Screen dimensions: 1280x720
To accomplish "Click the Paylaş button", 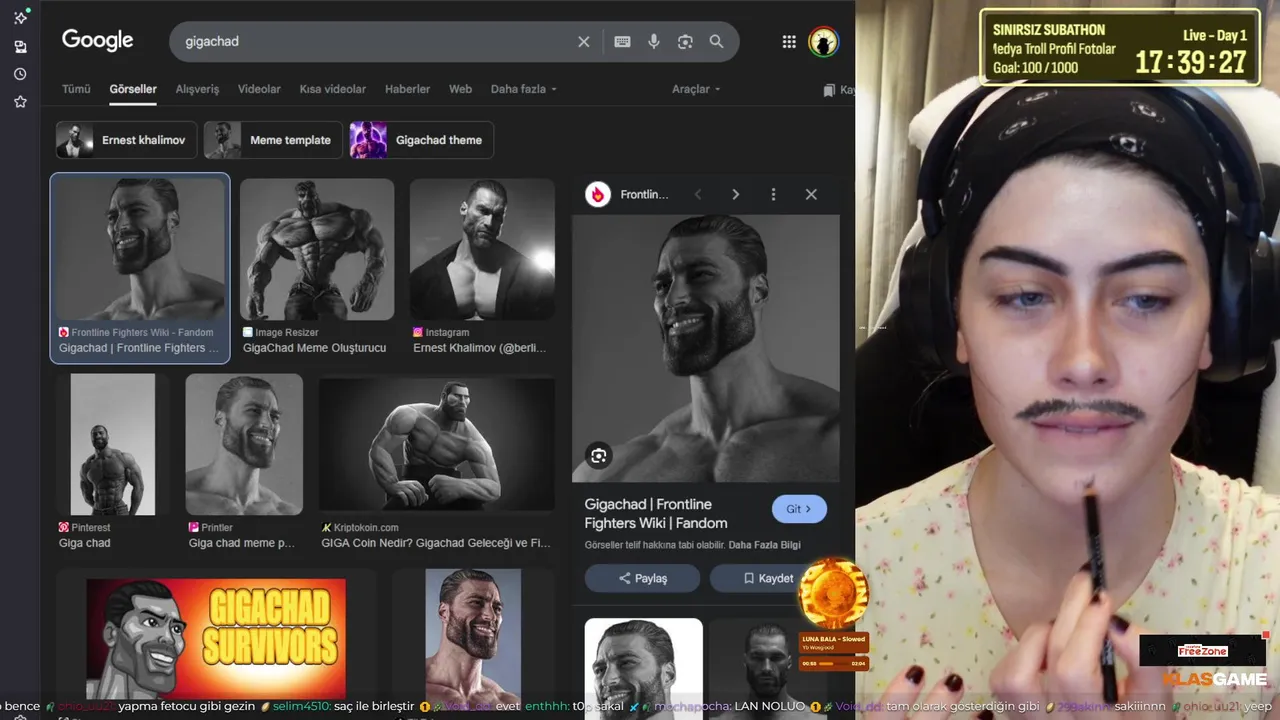I will (642, 578).
